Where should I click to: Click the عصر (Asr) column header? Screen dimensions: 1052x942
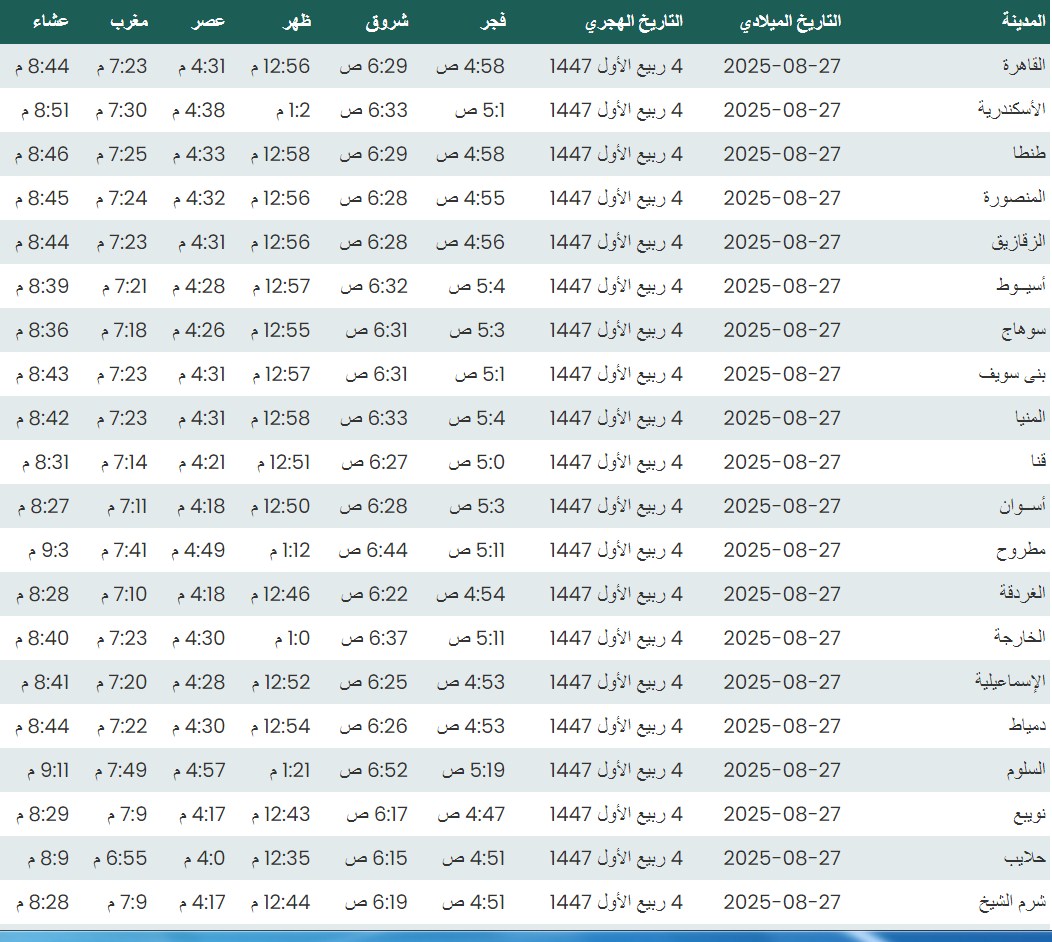209,21
